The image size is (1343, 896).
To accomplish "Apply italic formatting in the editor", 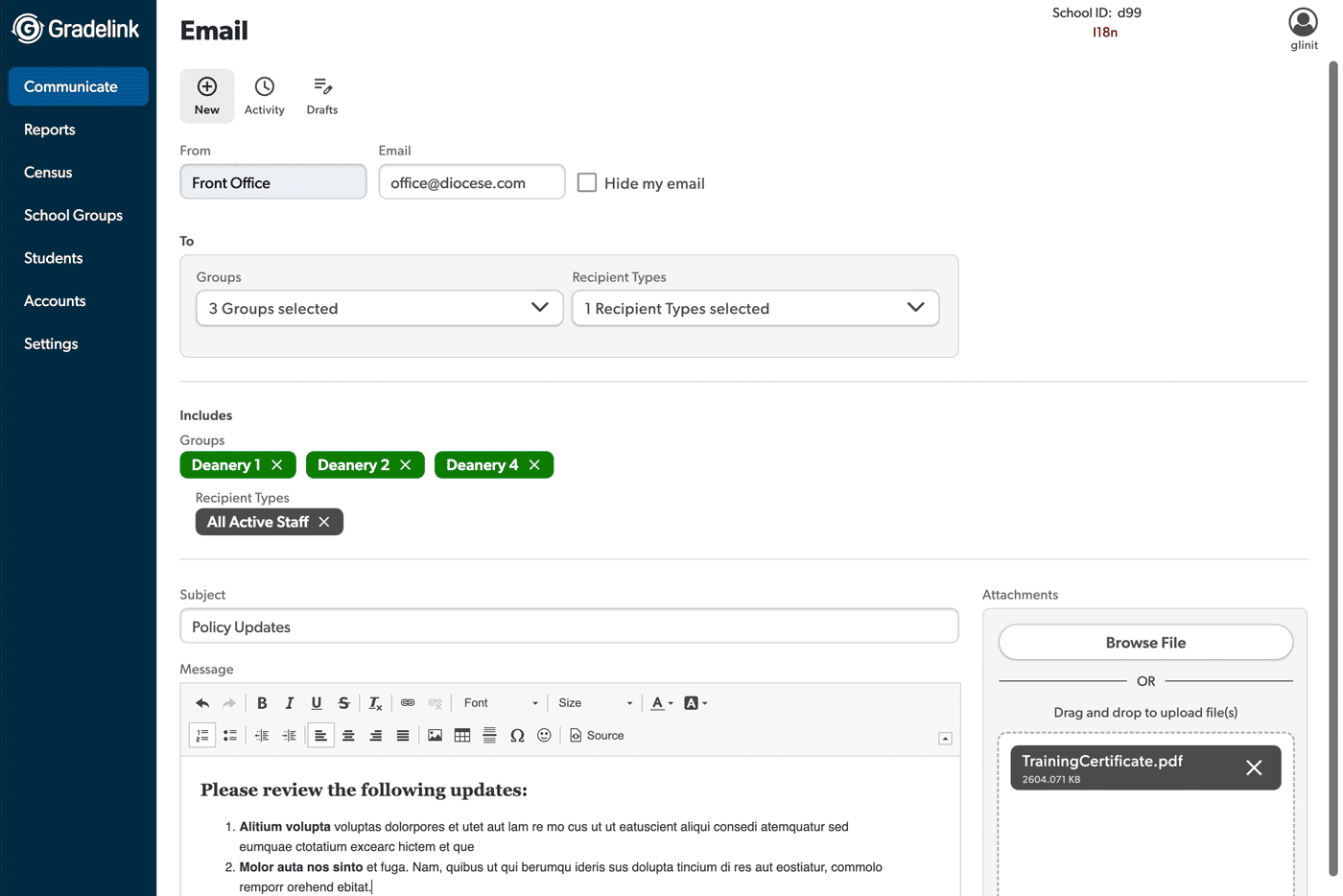I will pyautogui.click(x=289, y=703).
